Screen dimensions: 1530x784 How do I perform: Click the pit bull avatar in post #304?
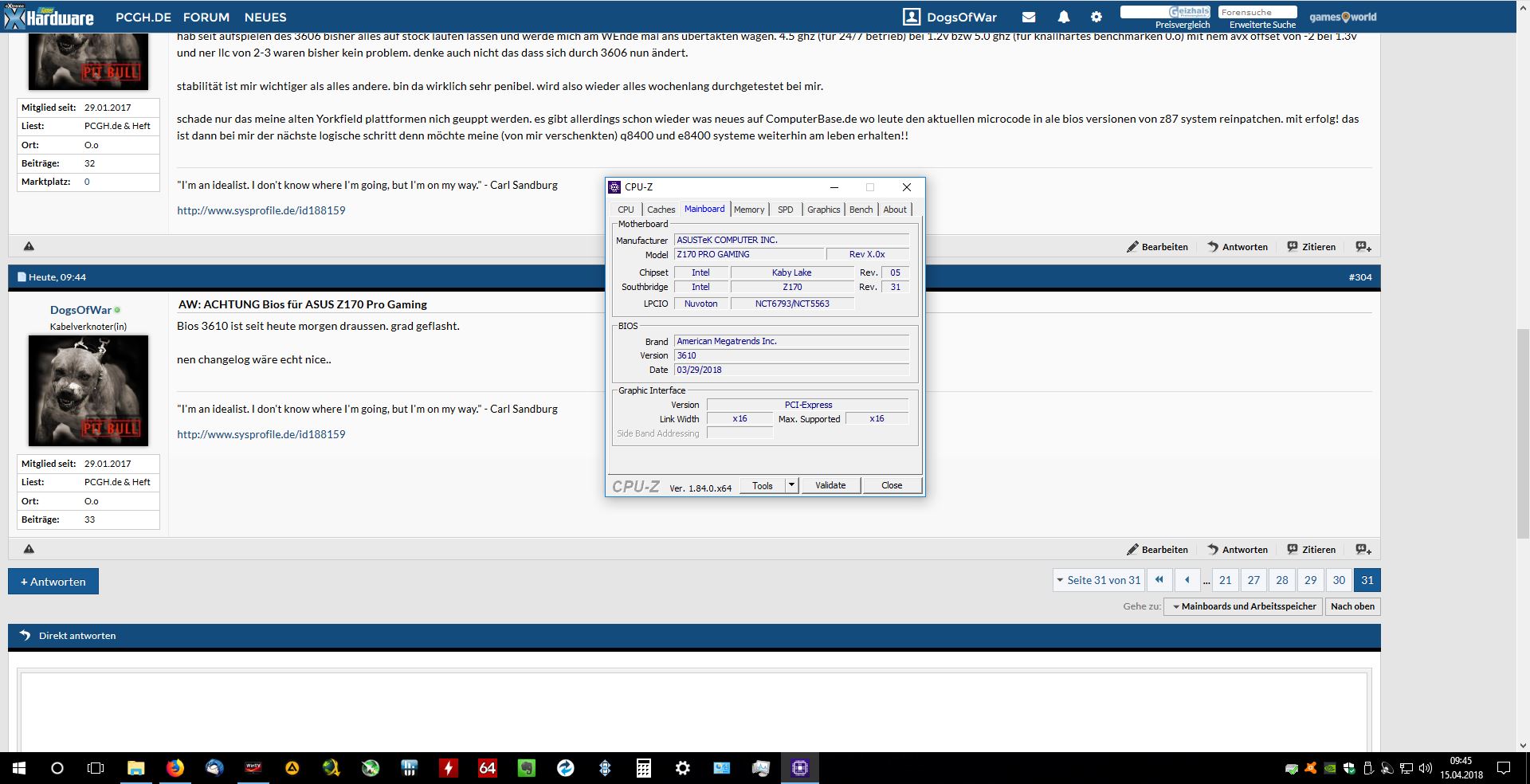88,390
